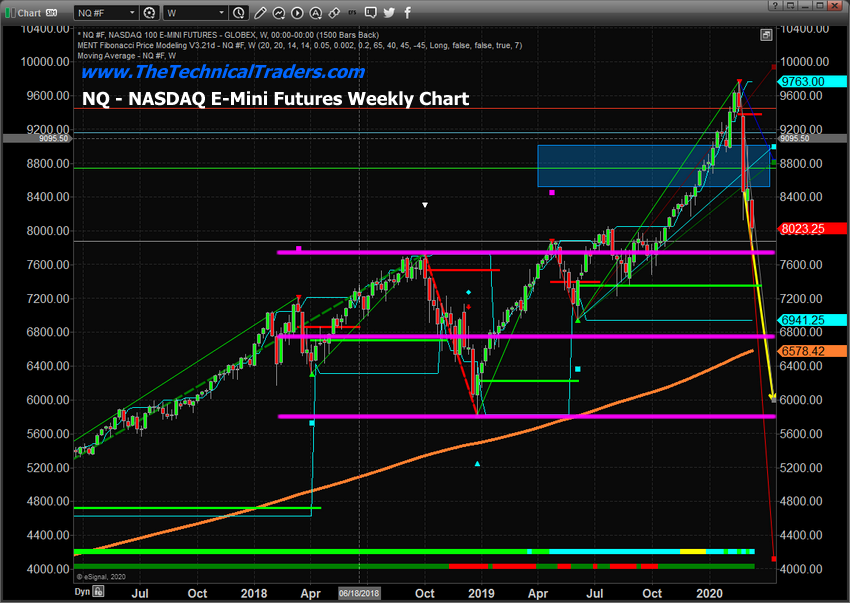The height and width of the screenshot is (603, 850).
Task: Select the MENT Fibonacci Price Modeling study label
Action: point(300,46)
